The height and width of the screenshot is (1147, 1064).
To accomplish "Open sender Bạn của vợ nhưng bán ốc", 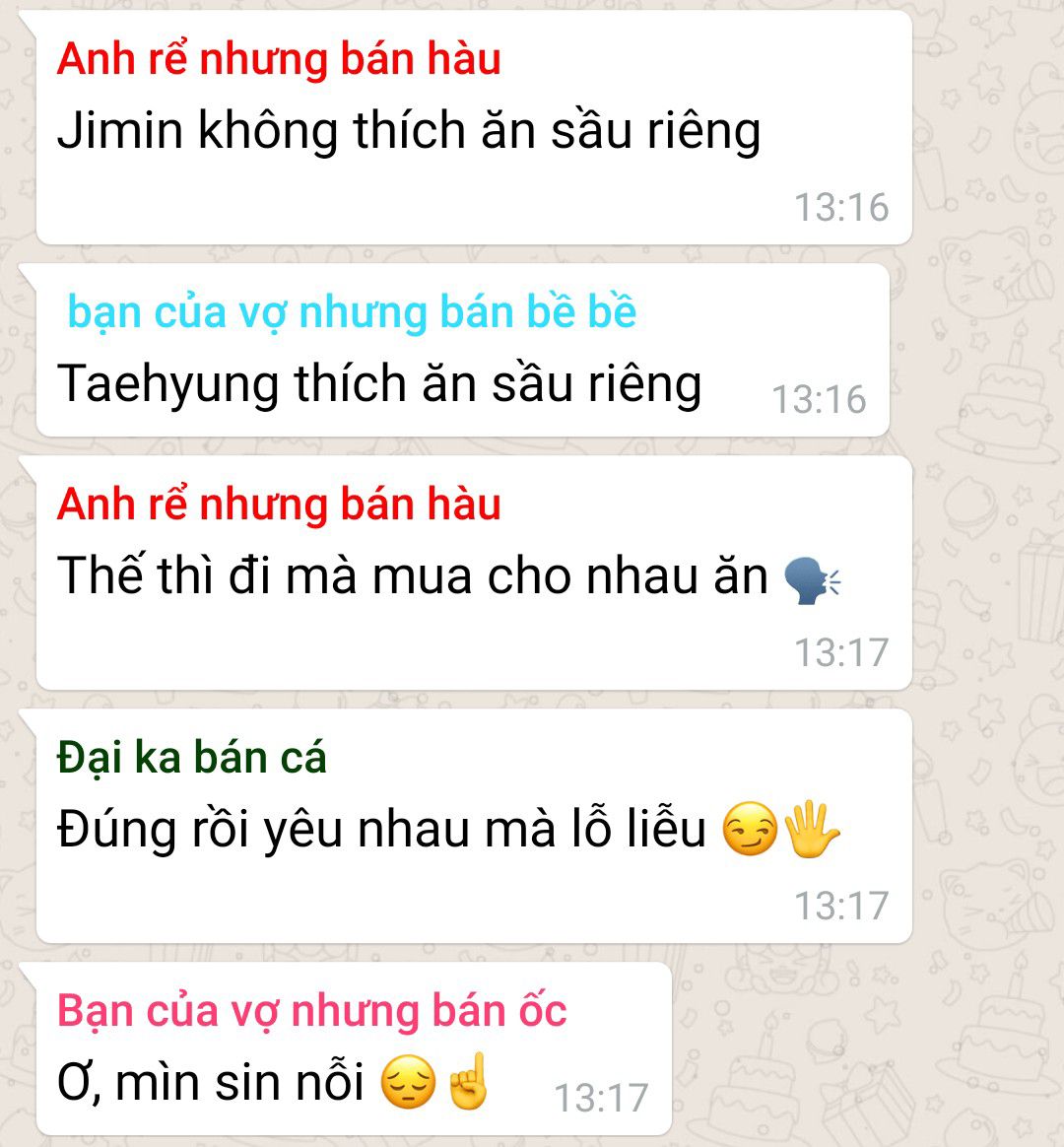I will tap(311, 1012).
